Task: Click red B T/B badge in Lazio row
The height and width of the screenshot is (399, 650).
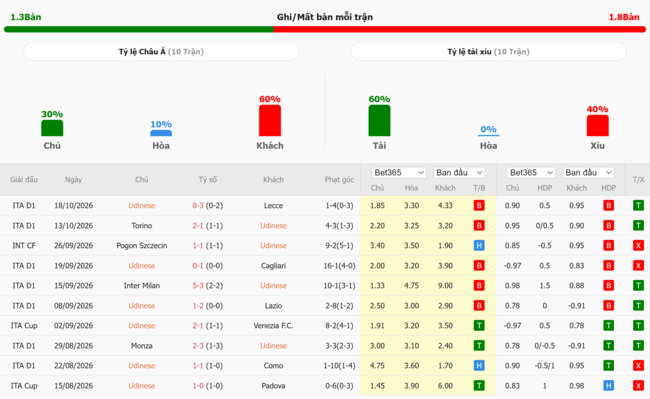Action: tap(479, 306)
